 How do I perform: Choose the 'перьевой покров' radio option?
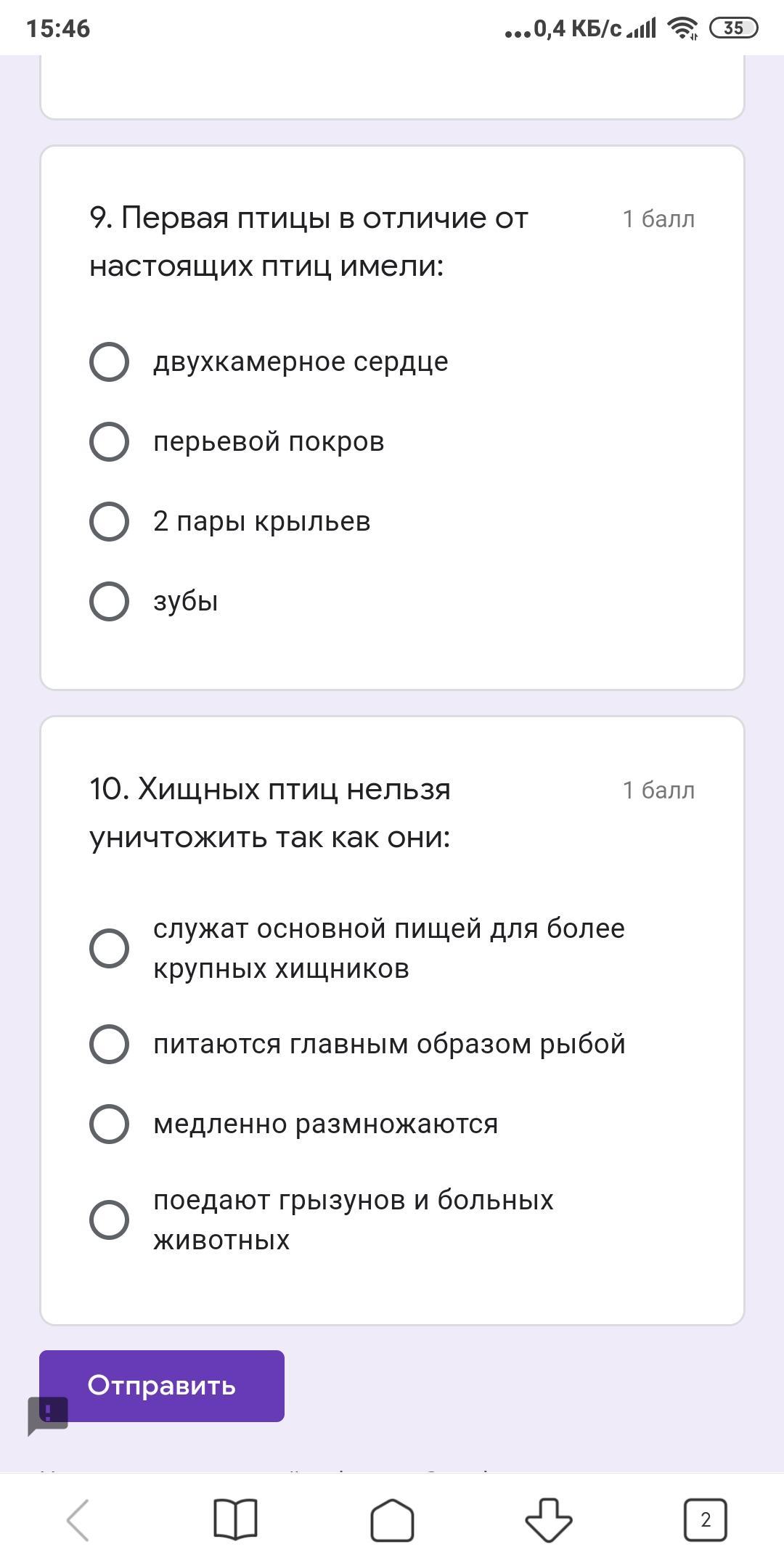coord(110,441)
